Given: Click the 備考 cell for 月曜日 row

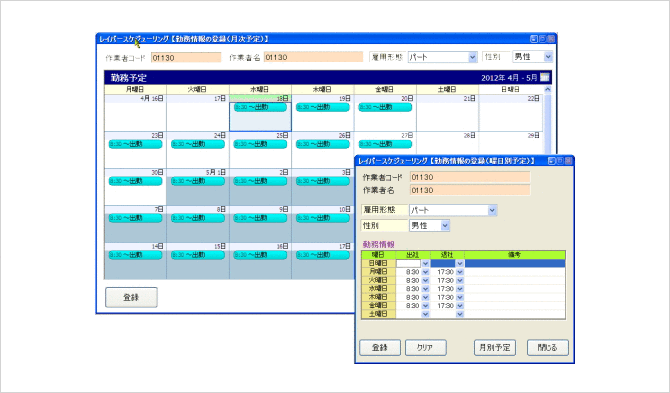Looking at the screenshot, I should (515, 272).
